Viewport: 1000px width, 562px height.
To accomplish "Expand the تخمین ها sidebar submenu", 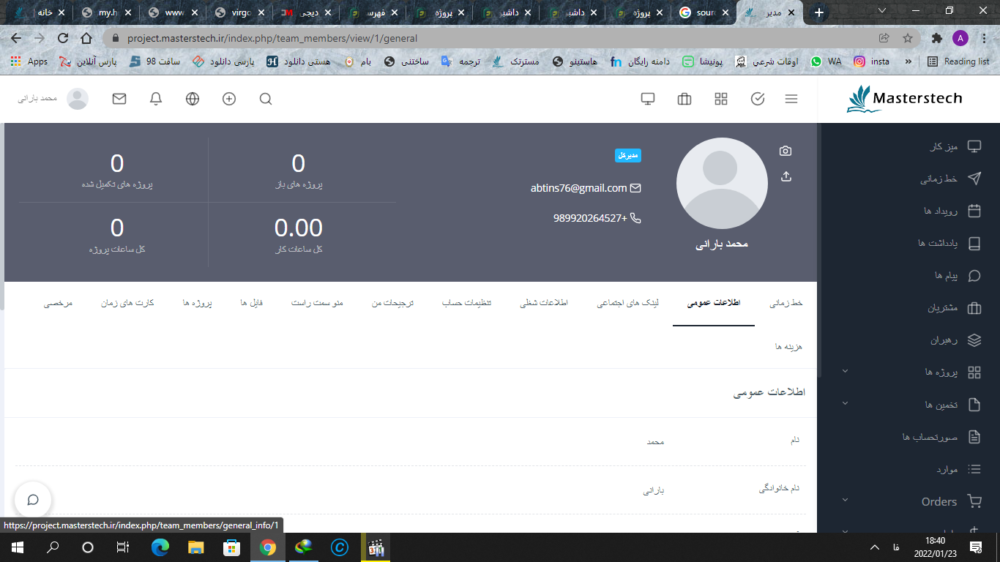I will click(x=846, y=405).
